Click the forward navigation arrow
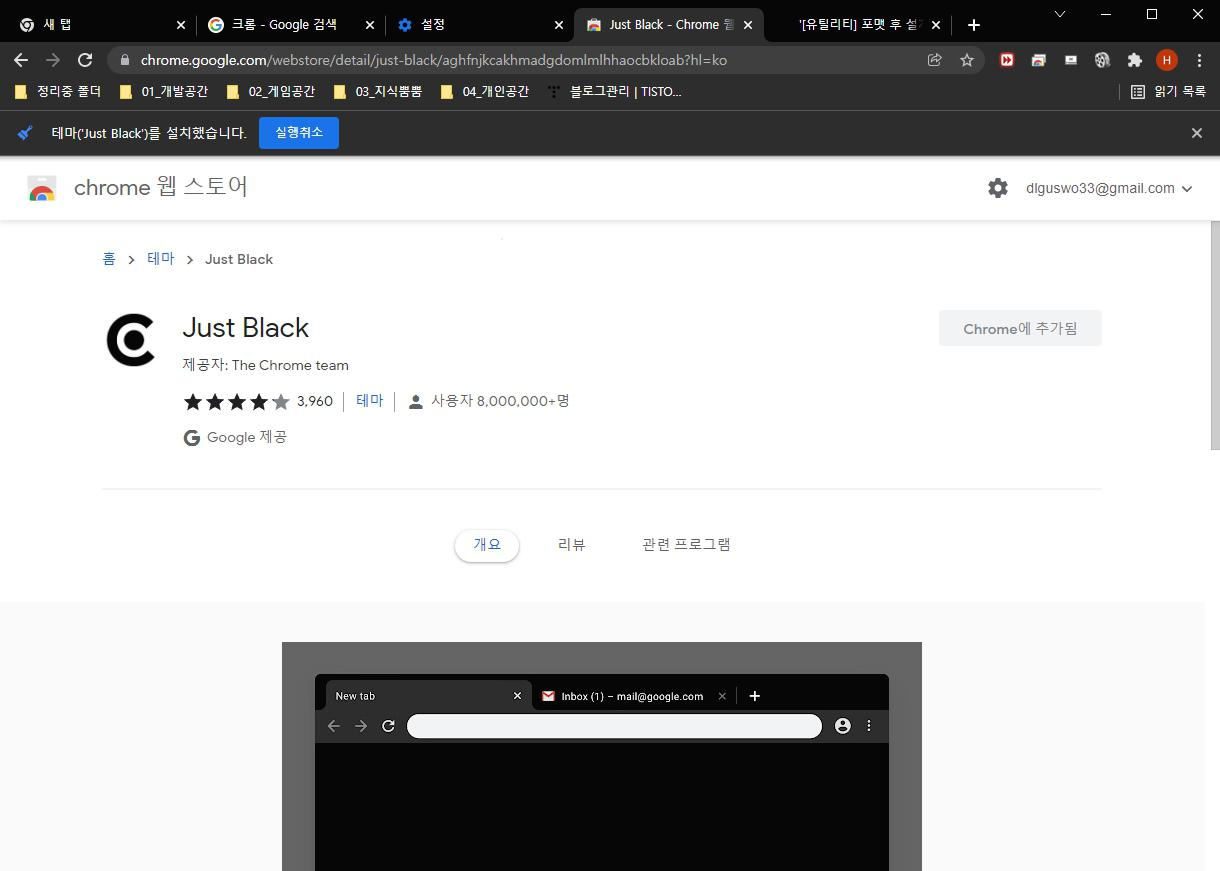 pos(53,60)
